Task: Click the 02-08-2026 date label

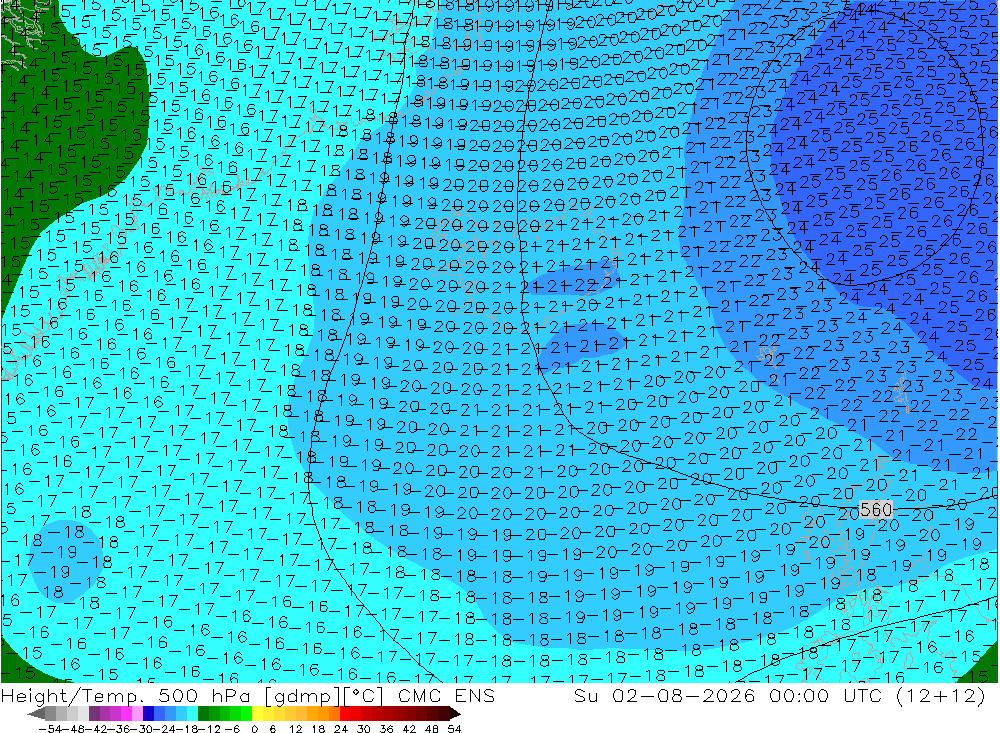Action: [684, 695]
